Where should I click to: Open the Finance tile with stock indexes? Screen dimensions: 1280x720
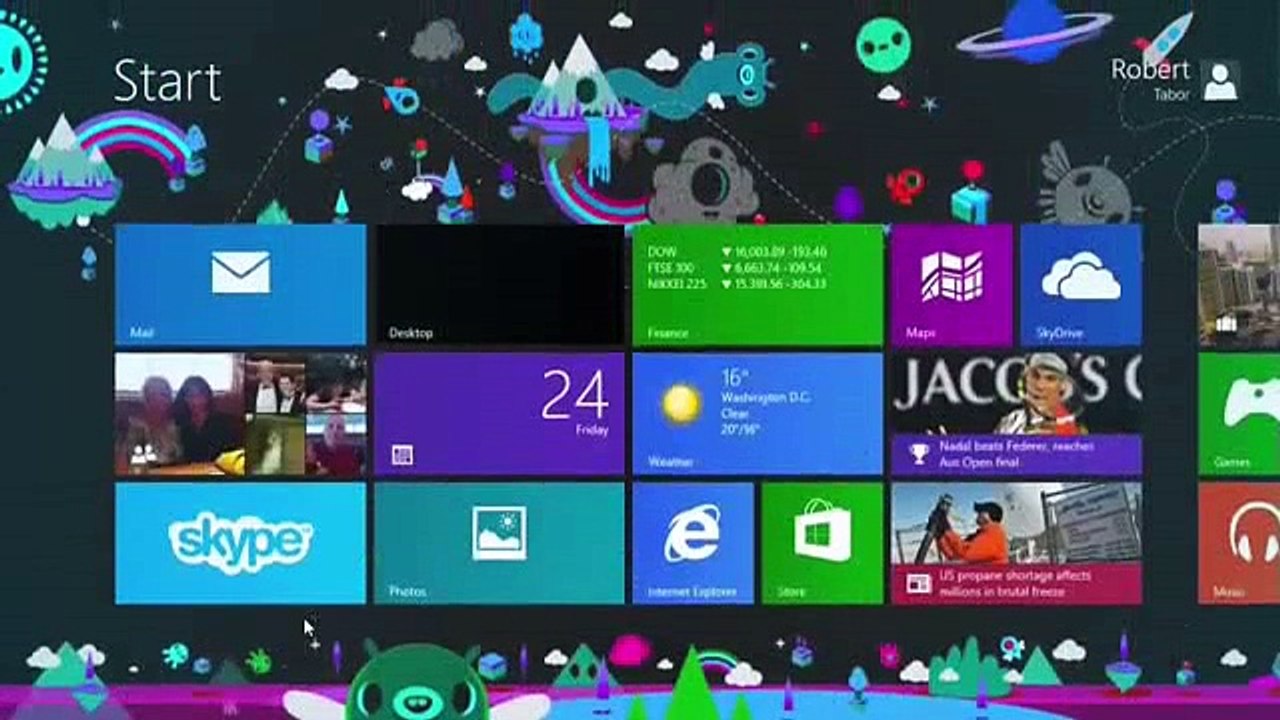(757, 285)
